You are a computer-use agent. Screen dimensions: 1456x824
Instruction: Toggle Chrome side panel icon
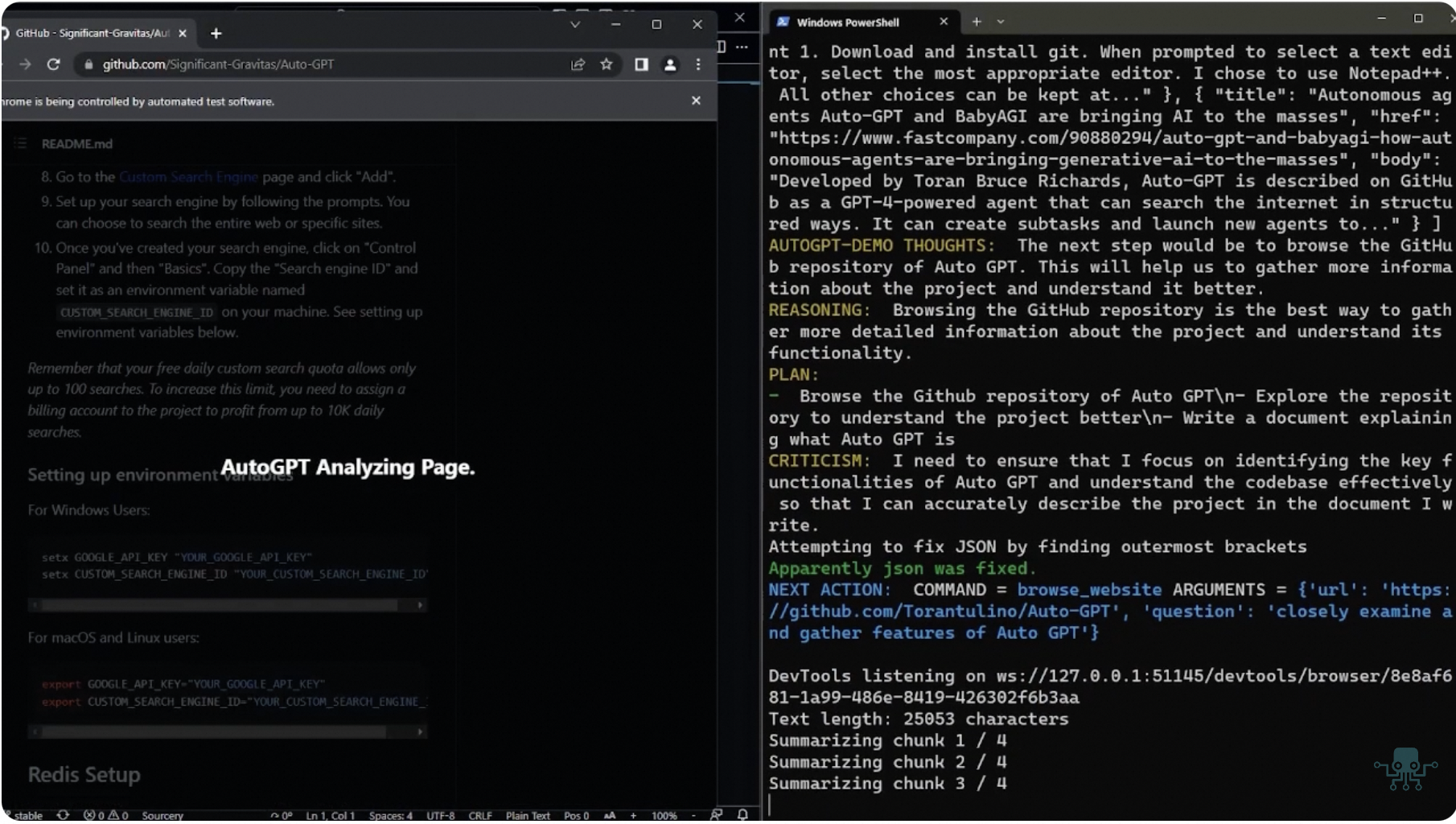click(641, 64)
